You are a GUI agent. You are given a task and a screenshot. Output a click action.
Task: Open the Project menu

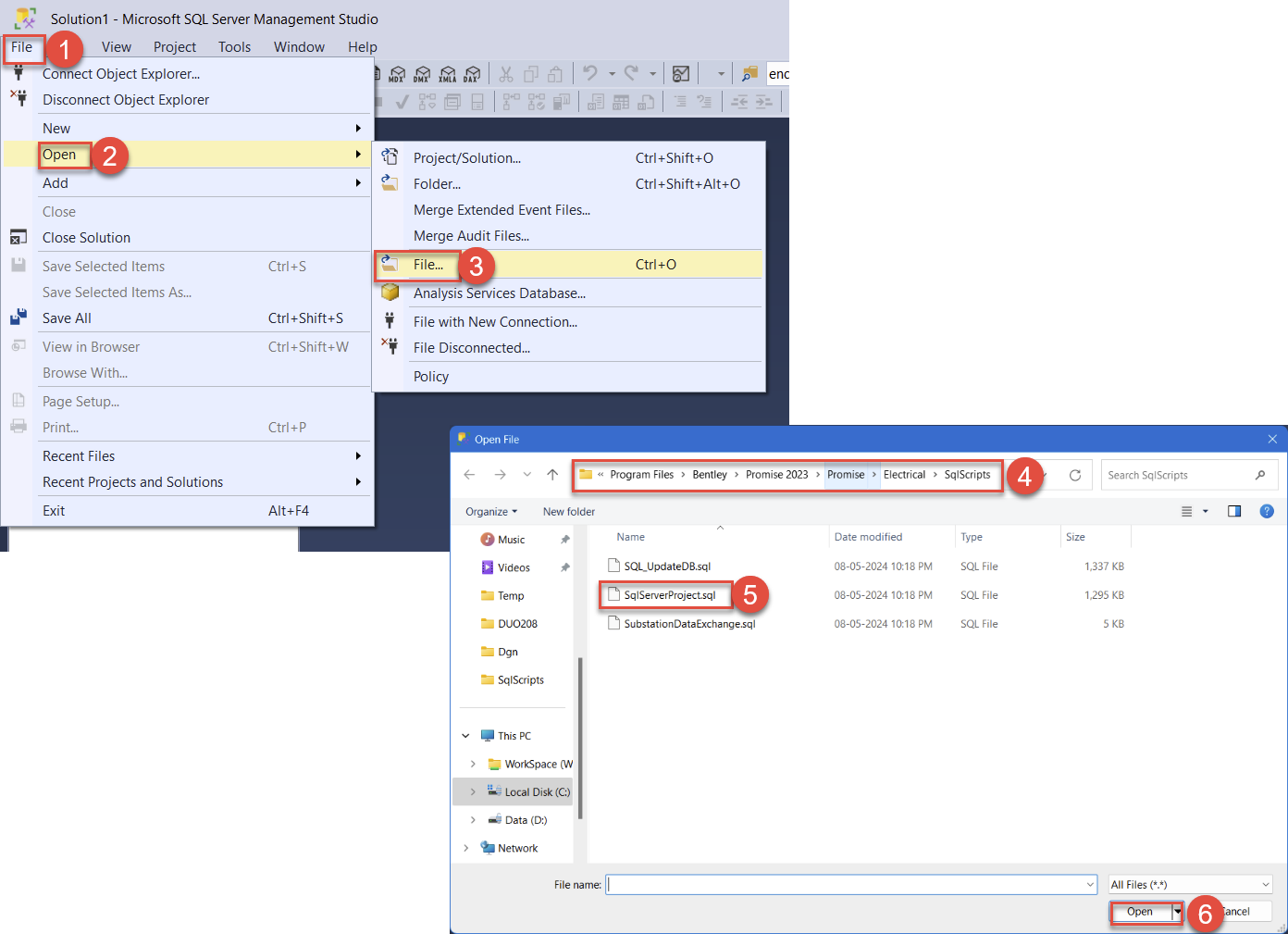pyautogui.click(x=175, y=47)
